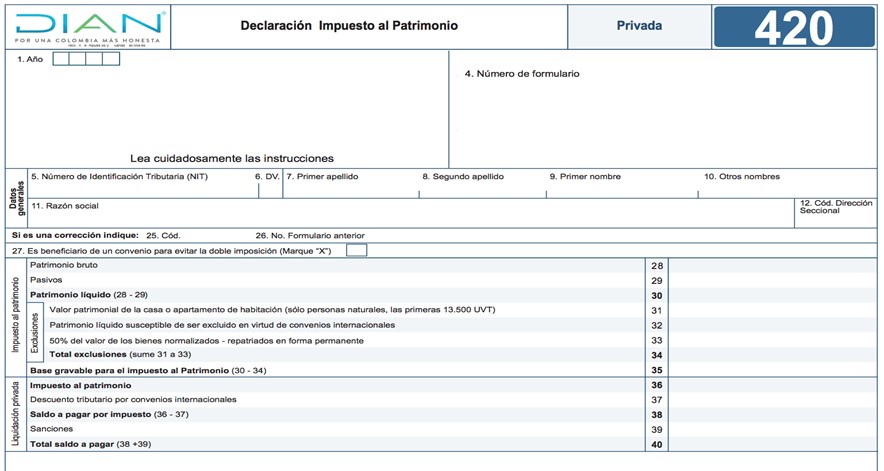Click the title Declaración Impuesto al Patrimonio
884x471 pixels.
click(349, 25)
